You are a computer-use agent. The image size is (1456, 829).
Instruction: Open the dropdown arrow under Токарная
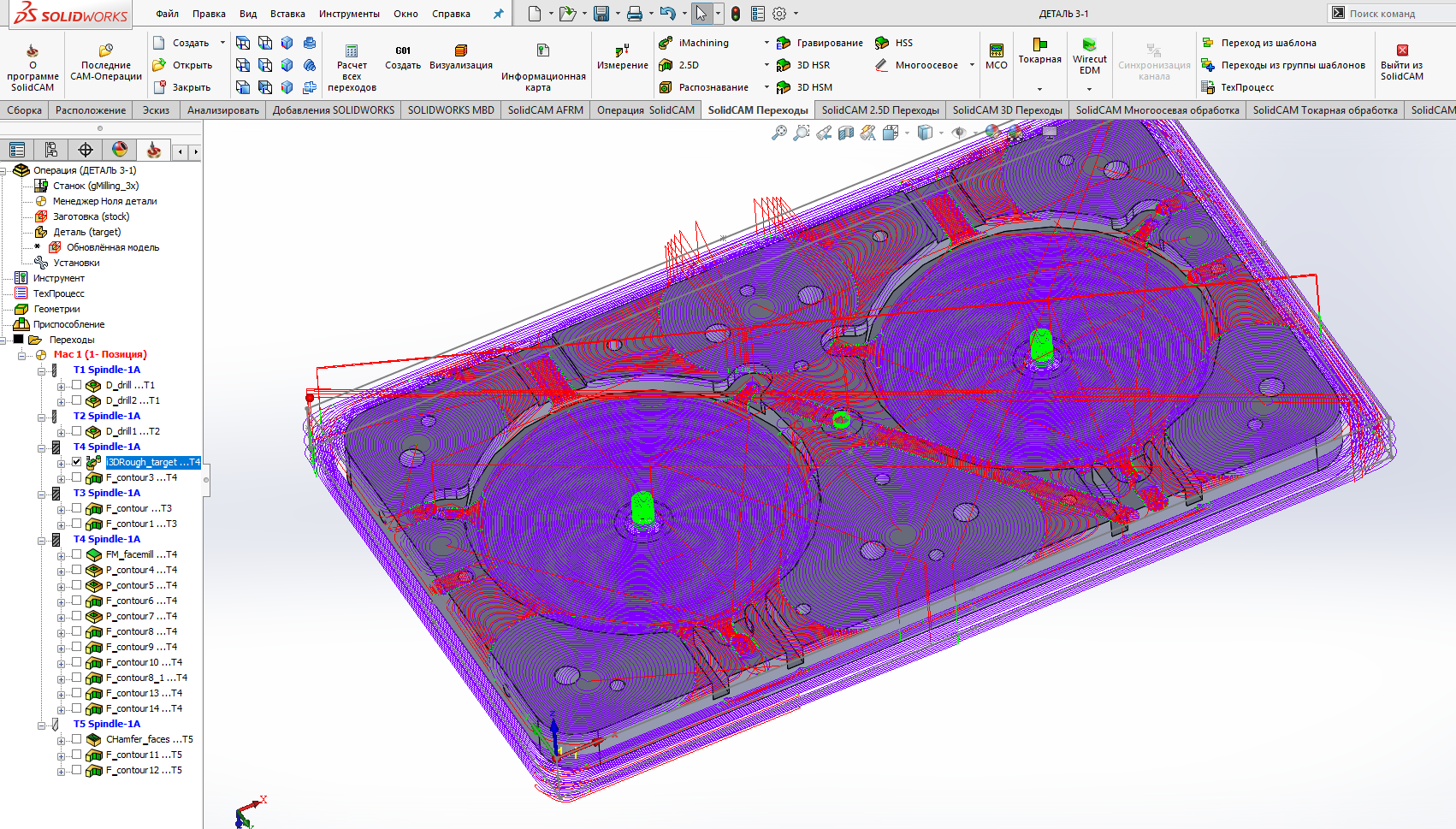[x=1040, y=89]
